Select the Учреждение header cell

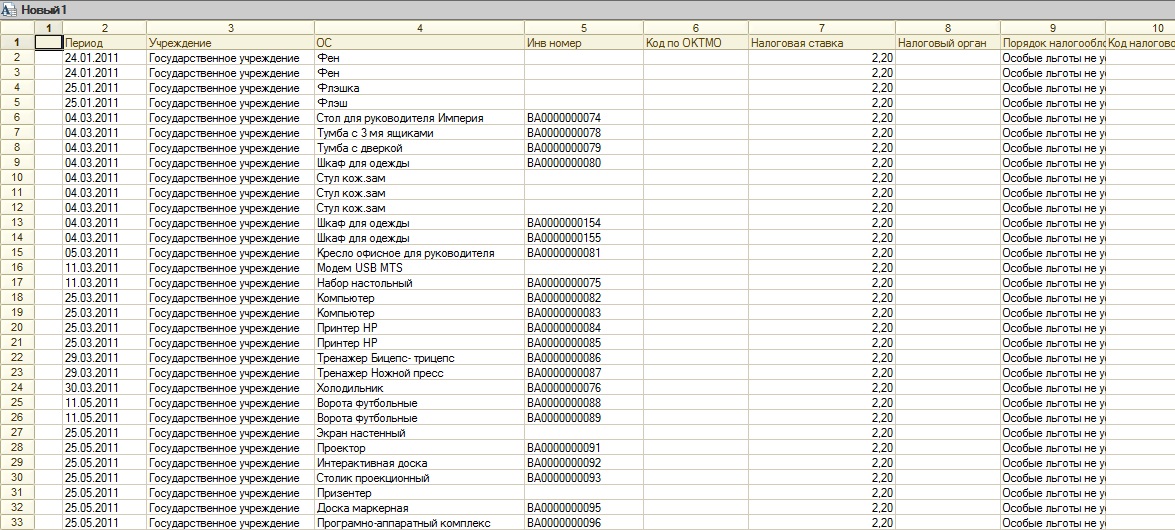[230, 43]
